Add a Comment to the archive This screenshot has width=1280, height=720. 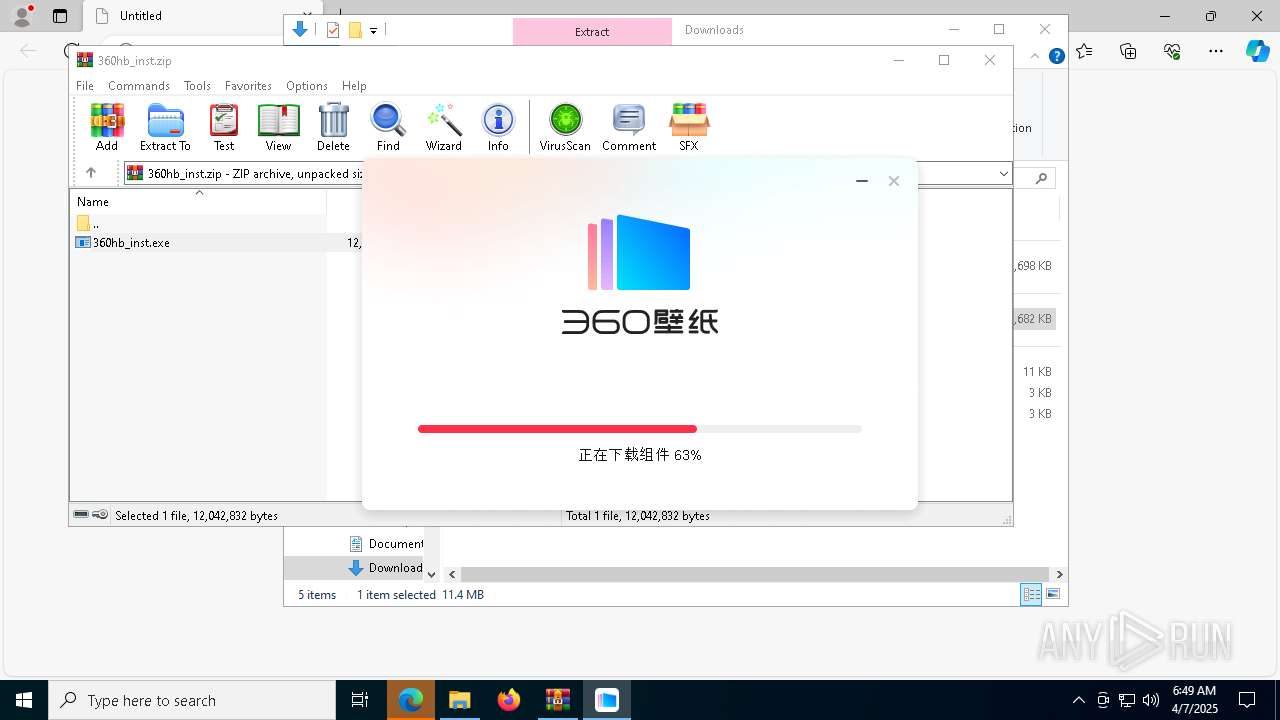click(629, 127)
